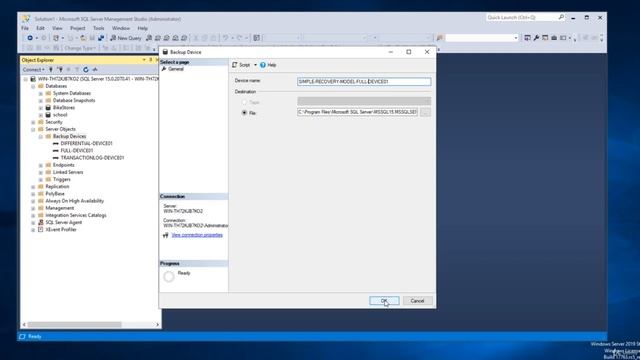Collapse the Server Objects node
This screenshot has width=640, height=360.
coord(33,129)
